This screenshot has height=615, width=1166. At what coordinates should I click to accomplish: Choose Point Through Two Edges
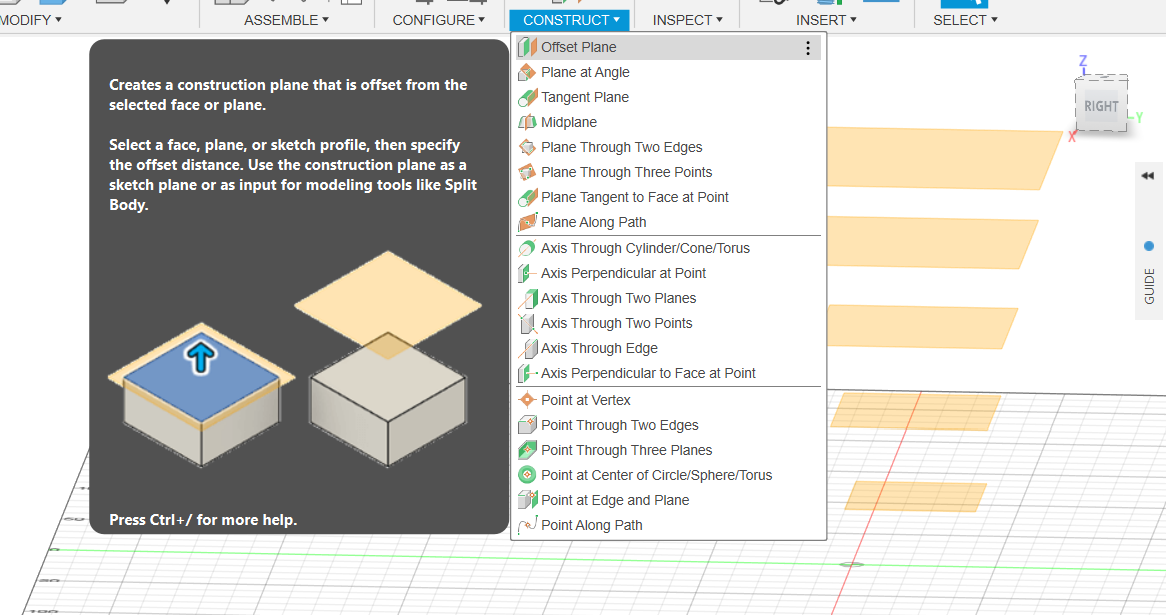coord(619,425)
